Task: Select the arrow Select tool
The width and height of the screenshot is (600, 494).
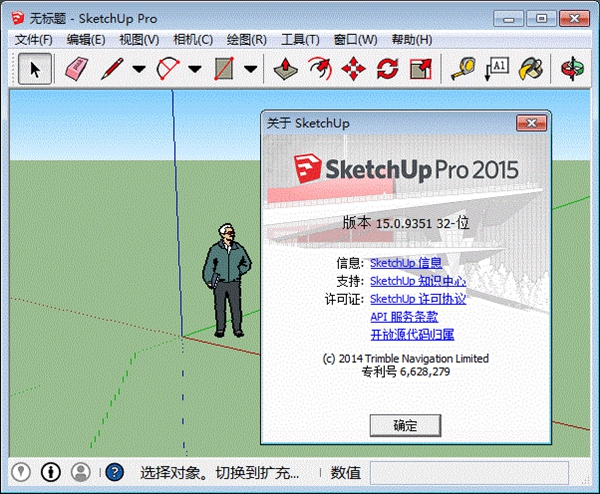Action: coord(35,68)
